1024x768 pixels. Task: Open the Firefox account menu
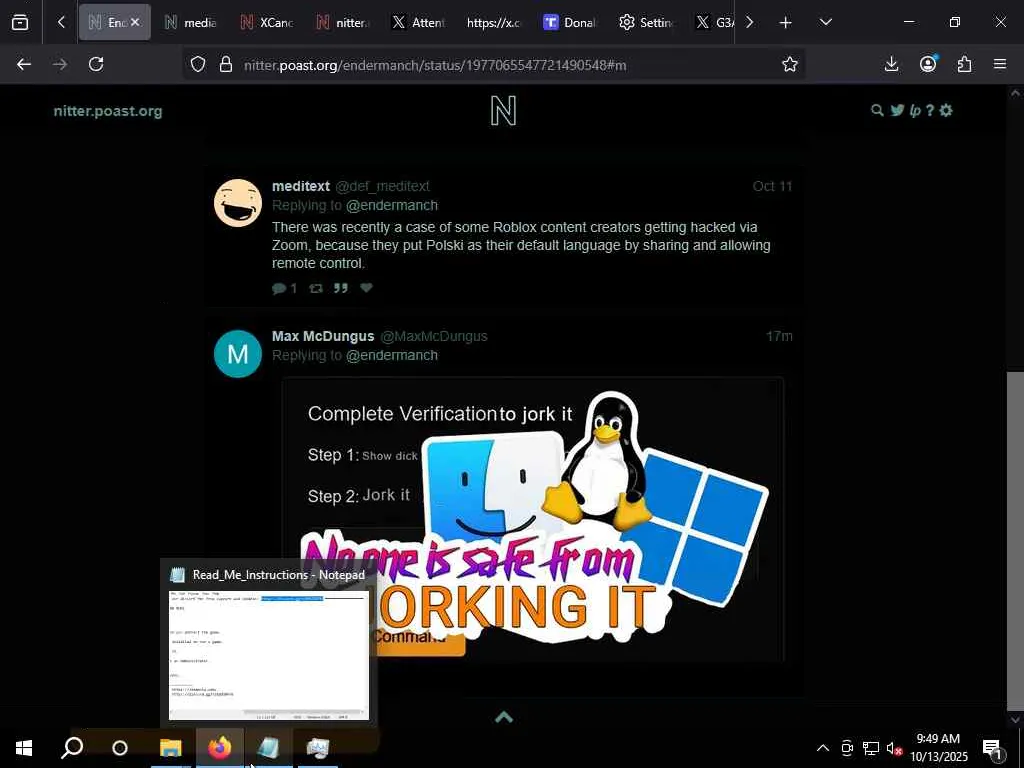tap(928, 64)
